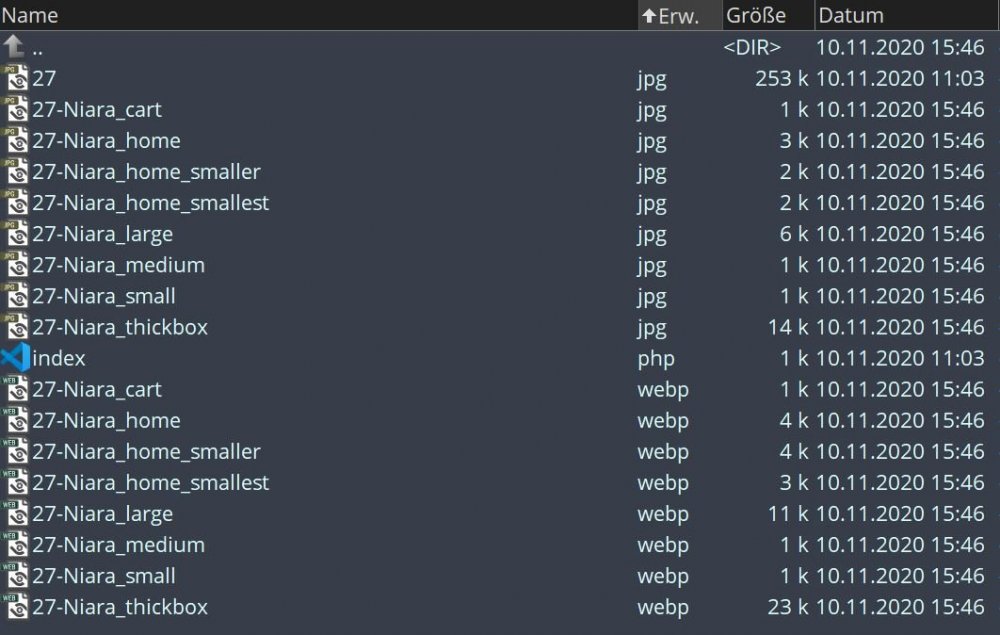Click the sort arrow on the Erw. column
1000x635 pixels.
(651, 15)
